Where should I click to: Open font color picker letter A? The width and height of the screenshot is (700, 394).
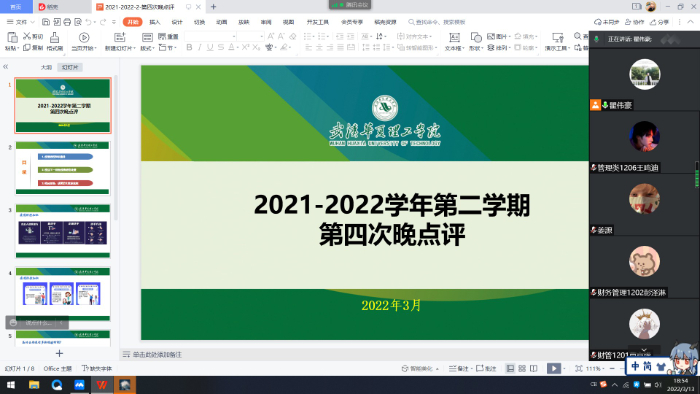point(231,47)
